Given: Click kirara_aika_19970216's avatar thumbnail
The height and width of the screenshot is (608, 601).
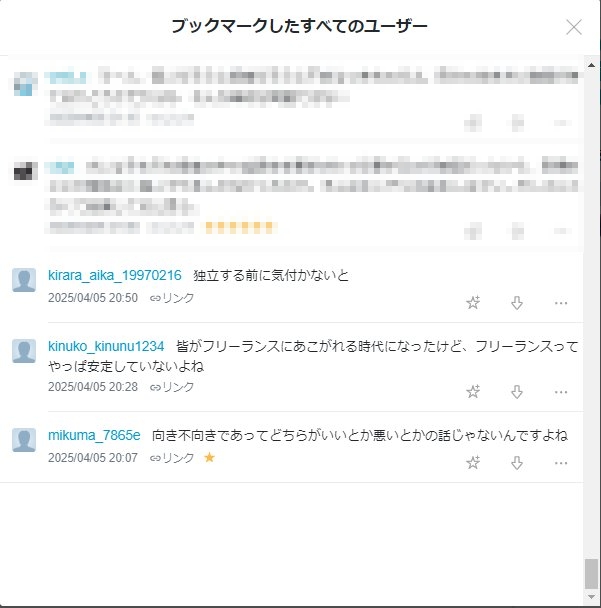Looking at the screenshot, I should pos(24,280).
